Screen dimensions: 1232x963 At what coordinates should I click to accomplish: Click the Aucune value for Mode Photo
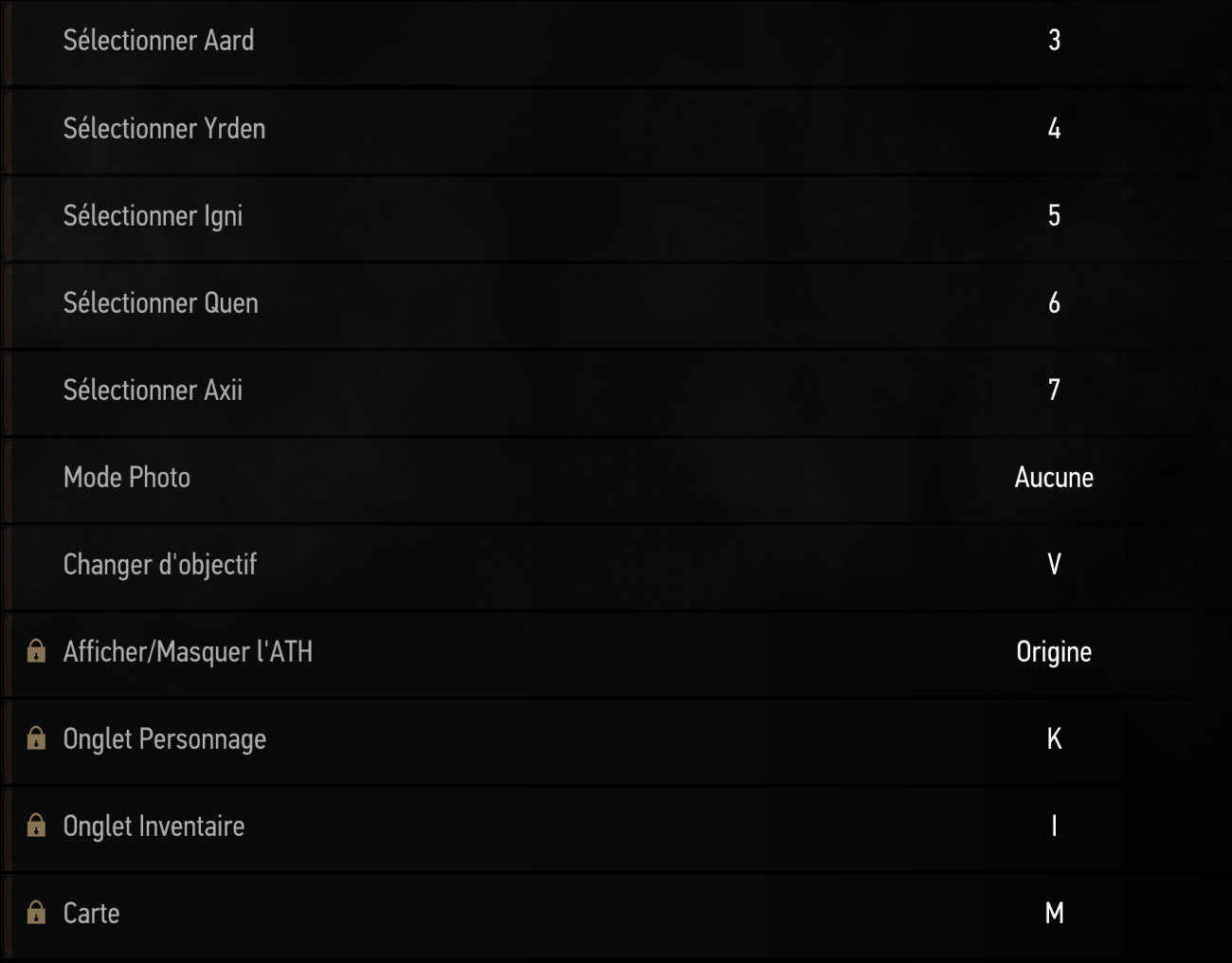[1053, 478]
